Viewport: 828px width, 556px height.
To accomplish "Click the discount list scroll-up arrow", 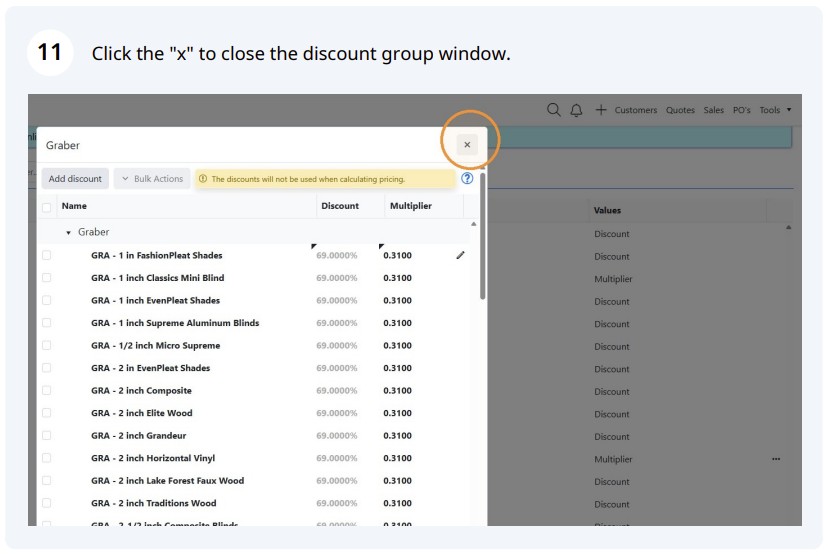I will point(474,224).
